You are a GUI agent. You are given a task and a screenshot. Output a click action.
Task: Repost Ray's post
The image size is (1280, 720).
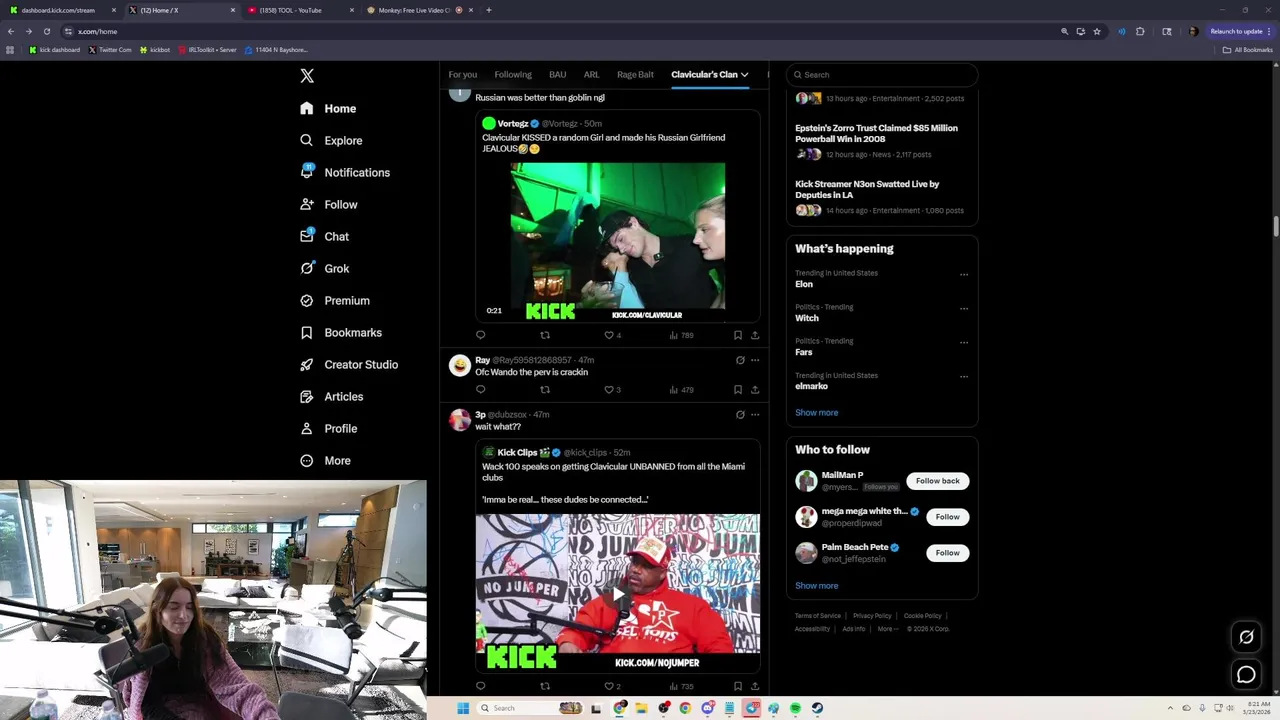pyautogui.click(x=545, y=389)
